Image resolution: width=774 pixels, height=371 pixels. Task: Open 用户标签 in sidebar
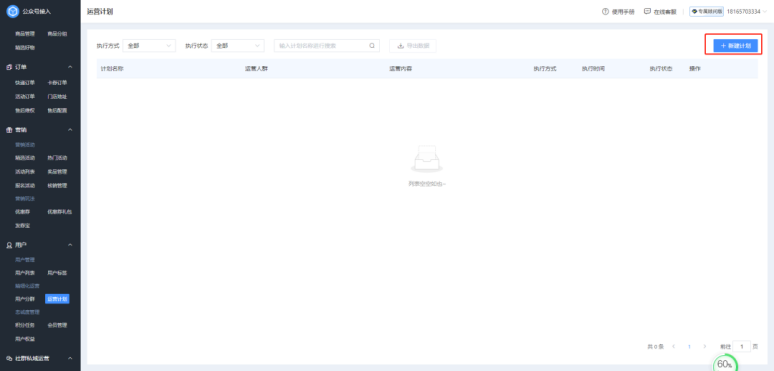pos(57,272)
